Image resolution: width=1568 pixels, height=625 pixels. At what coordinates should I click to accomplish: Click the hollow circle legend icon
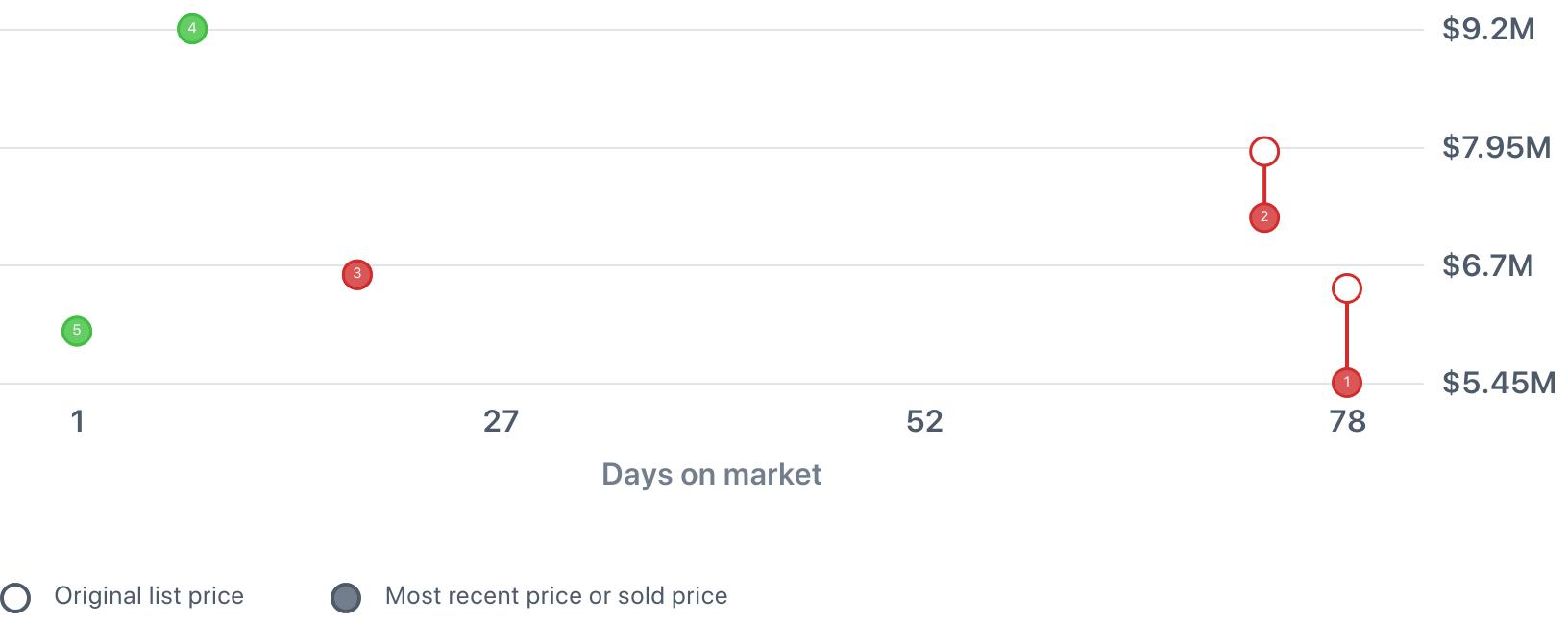(x=15, y=597)
